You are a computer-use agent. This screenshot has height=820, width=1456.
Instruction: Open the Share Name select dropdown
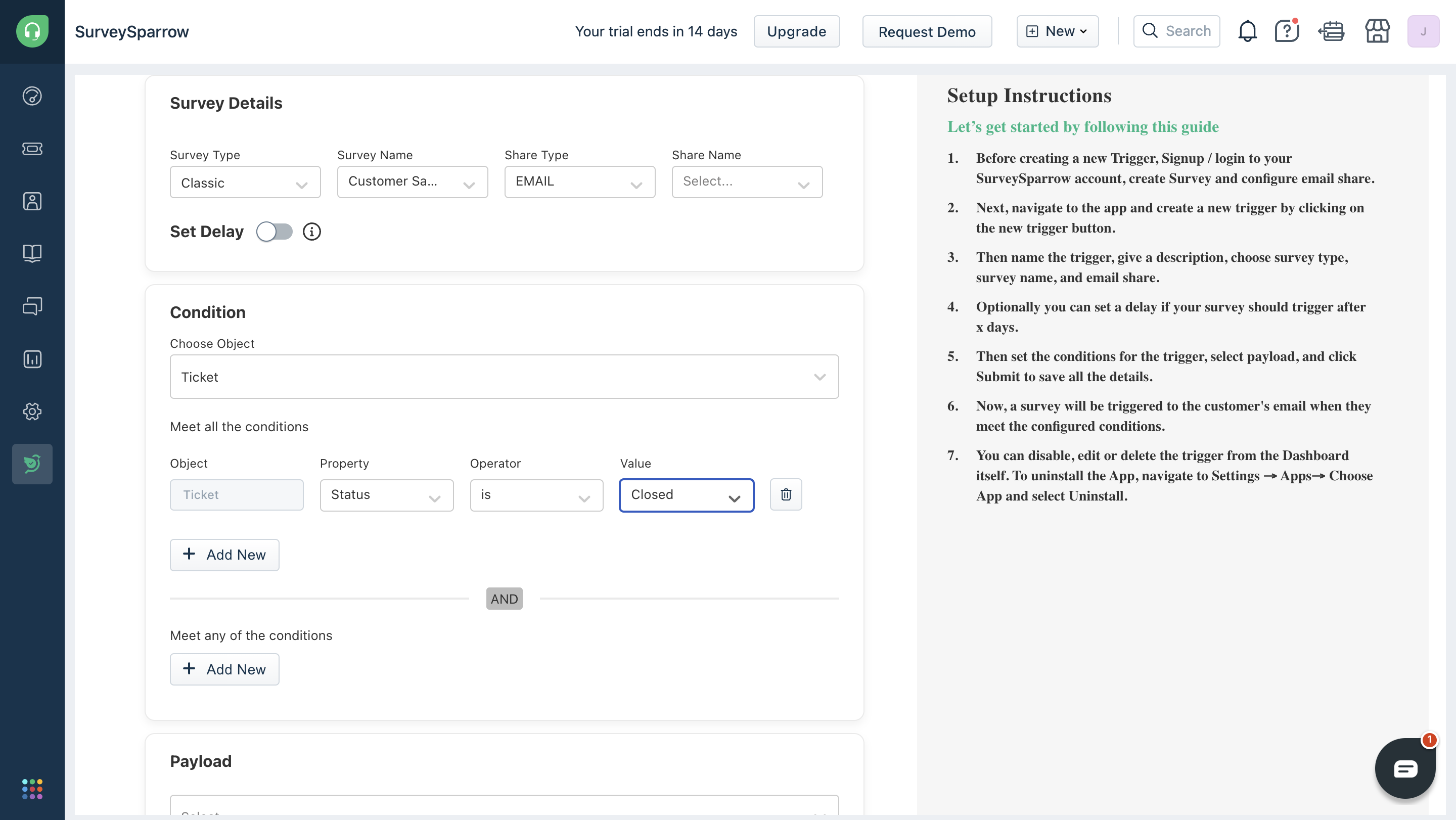pos(747,182)
